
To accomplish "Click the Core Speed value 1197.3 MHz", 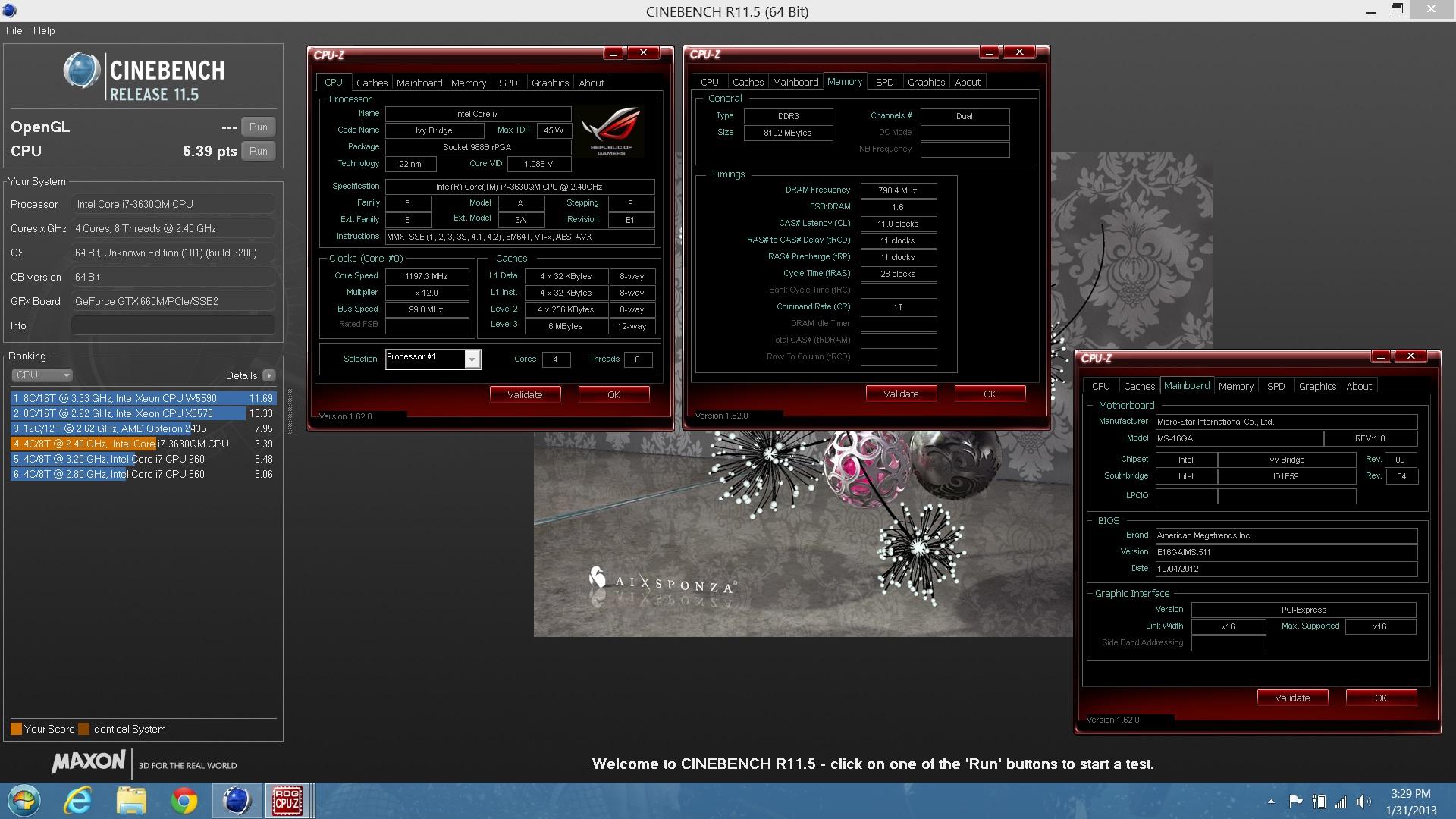I will (427, 276).
